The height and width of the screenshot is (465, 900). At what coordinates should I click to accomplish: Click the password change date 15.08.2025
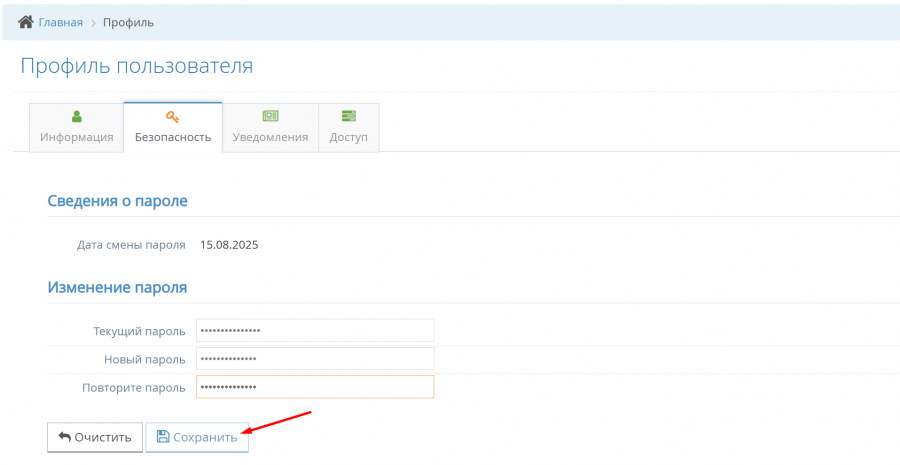(229, 244)
